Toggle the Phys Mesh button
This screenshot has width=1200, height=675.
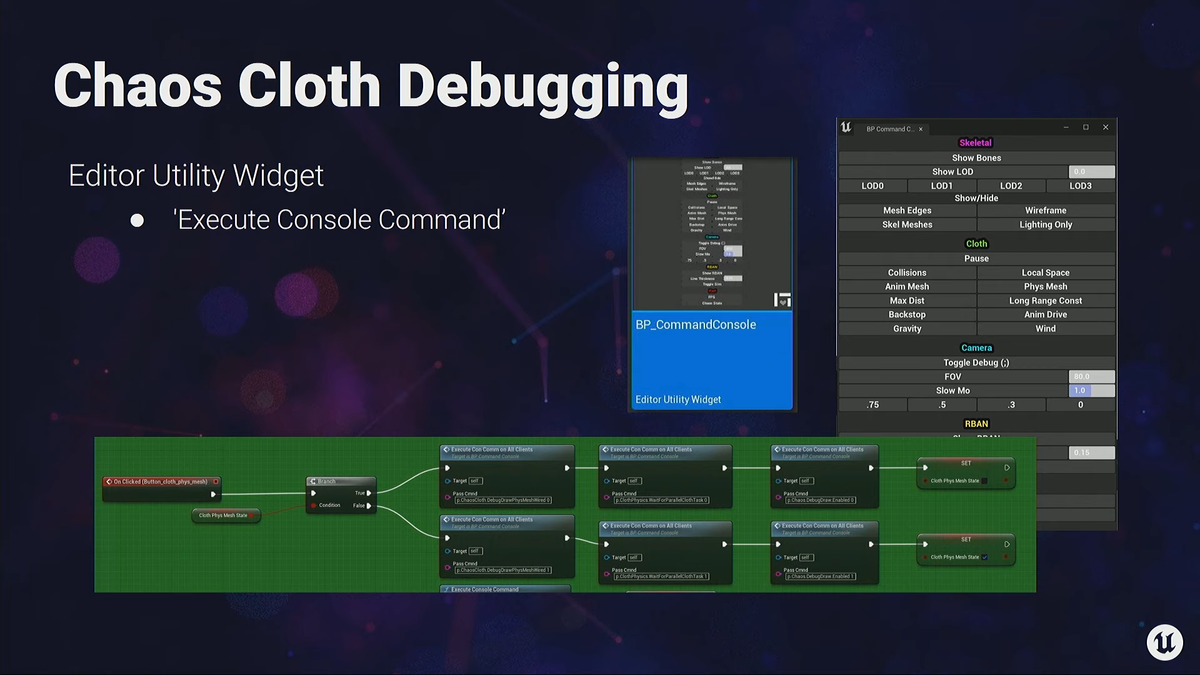tap(1046, 286)
